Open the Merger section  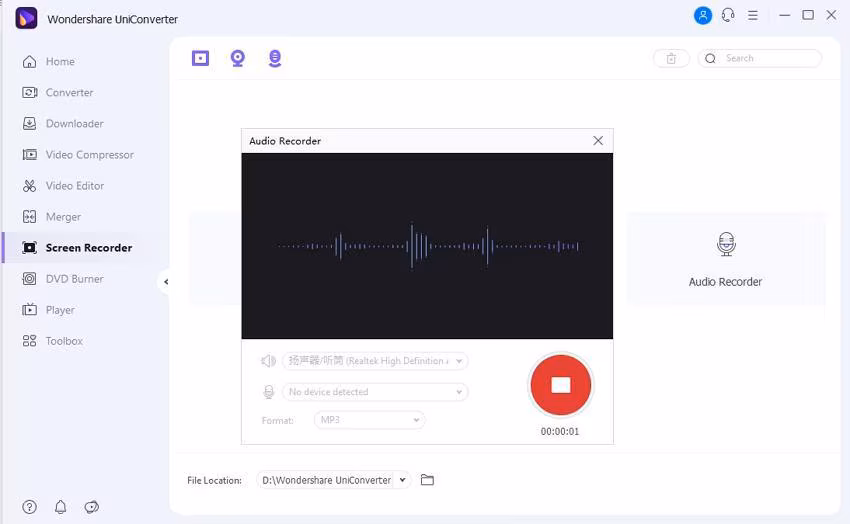[52, 217]
